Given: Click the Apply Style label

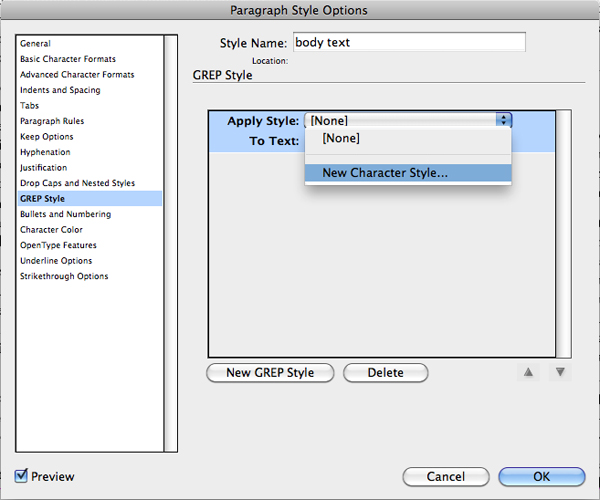Looking at the screenshot, I should point(263,121).
